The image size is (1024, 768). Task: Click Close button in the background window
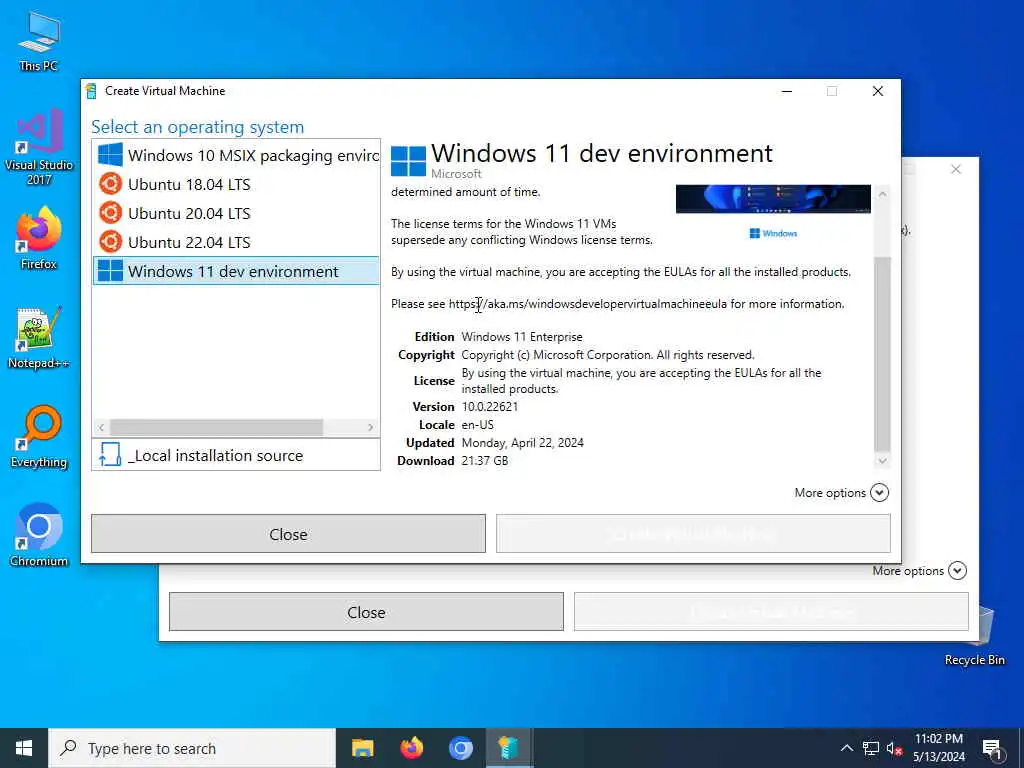[x=366, y=612]
